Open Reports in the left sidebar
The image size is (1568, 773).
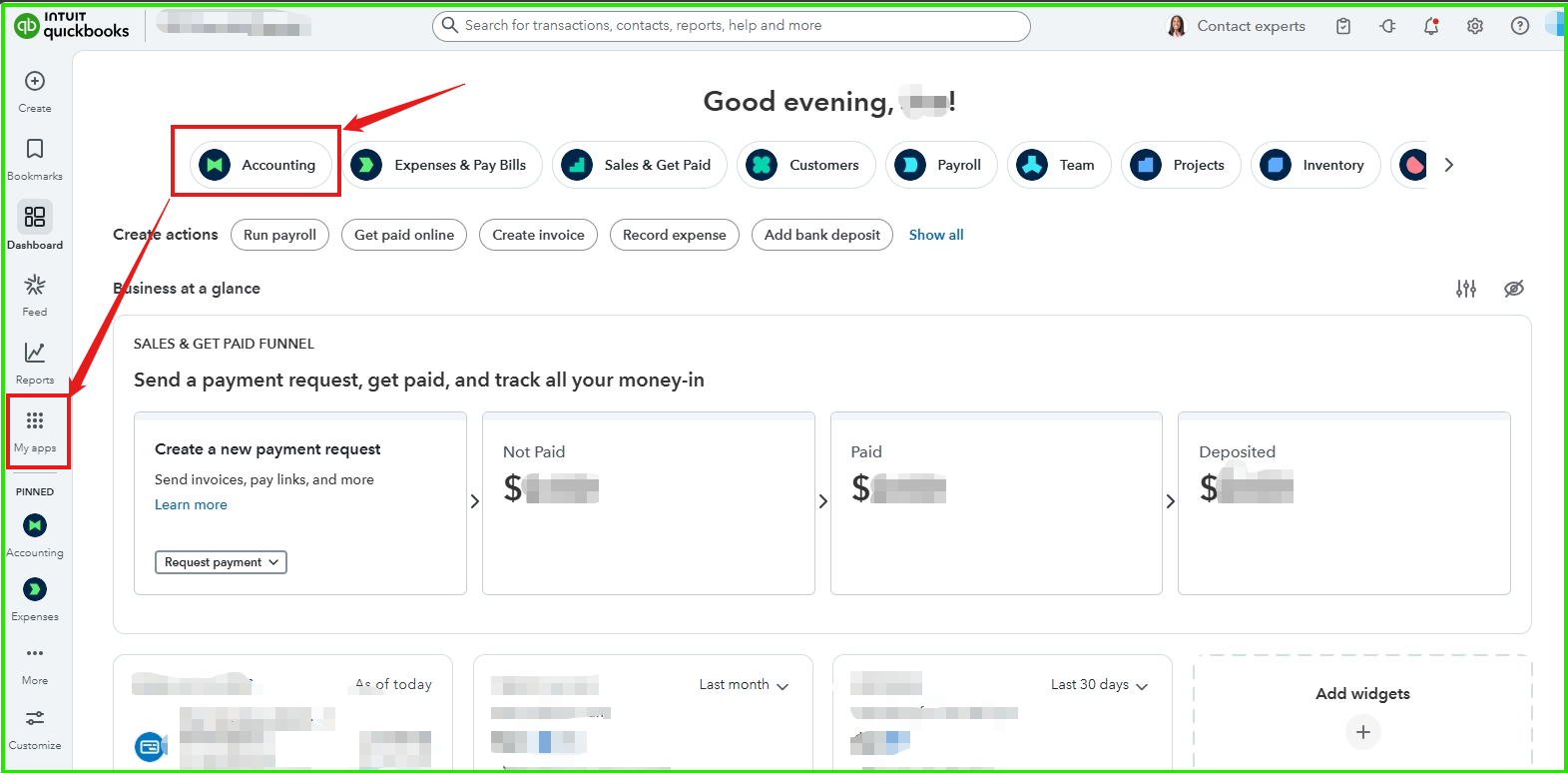point(35,364)
